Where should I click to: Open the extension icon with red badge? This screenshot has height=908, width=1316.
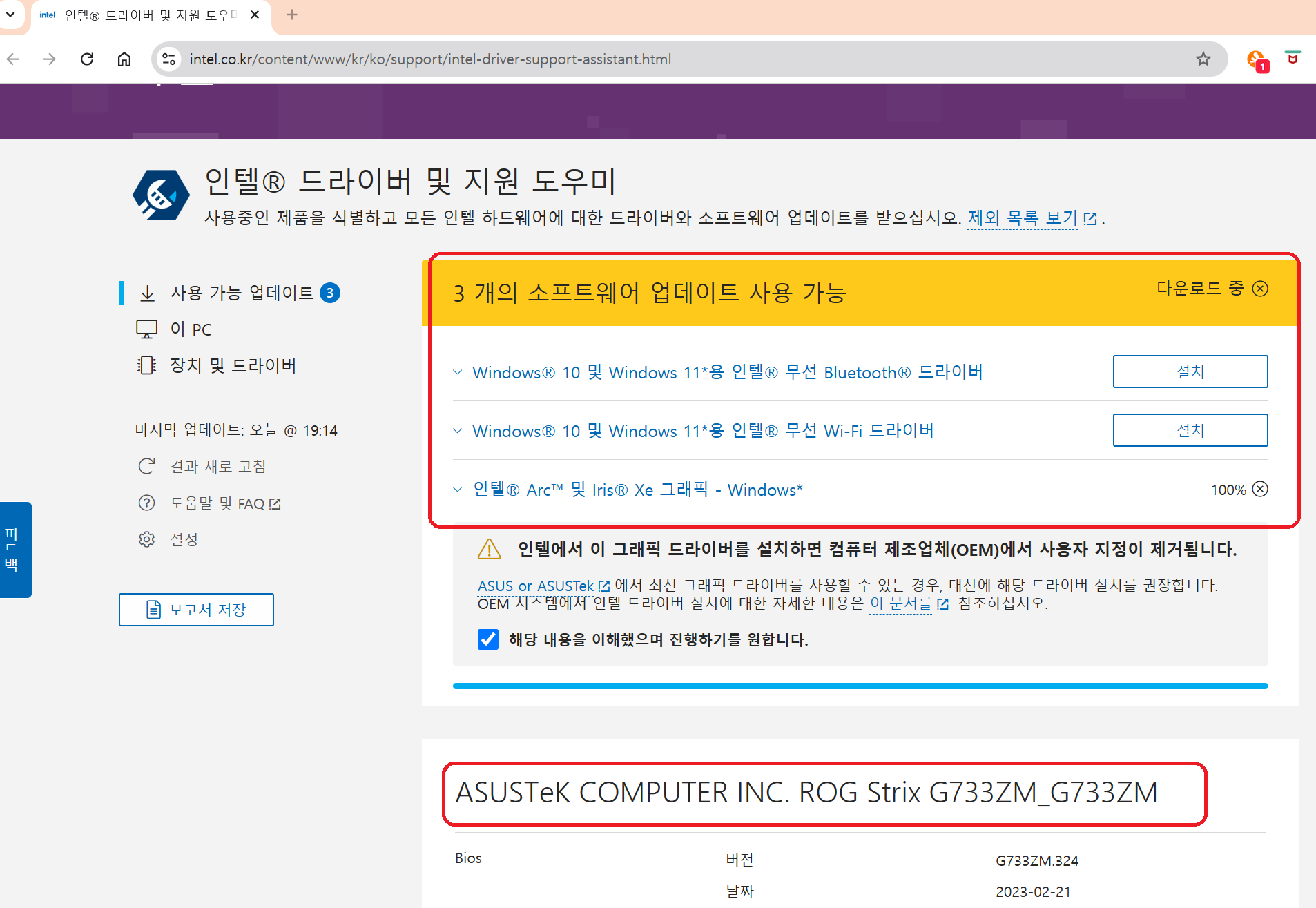coord(1258,61)
